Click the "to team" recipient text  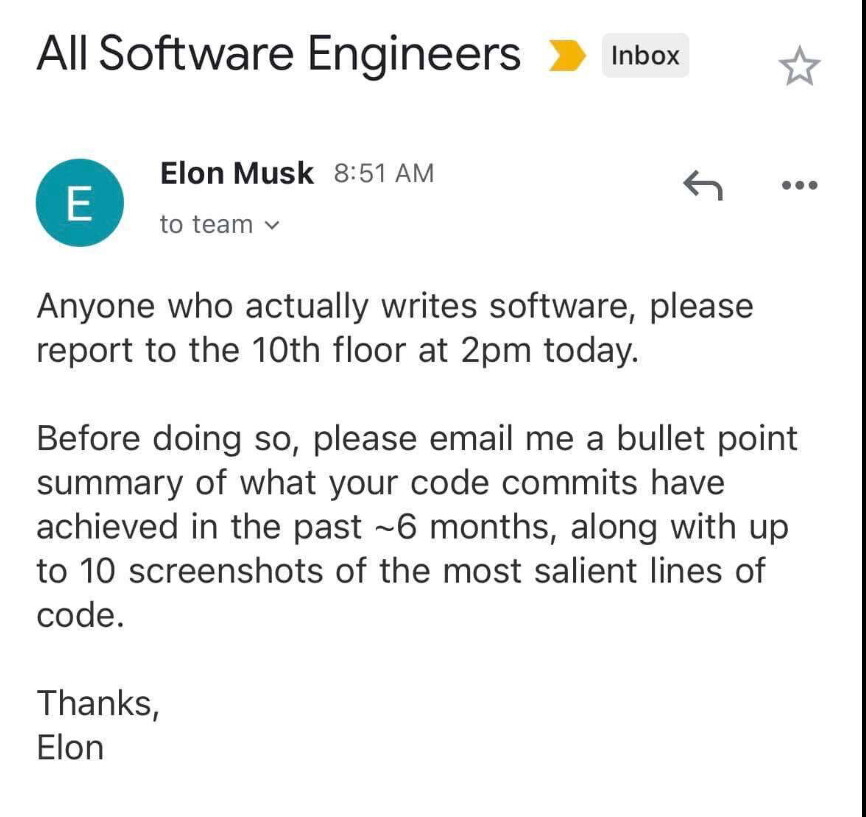pos(206,225)
